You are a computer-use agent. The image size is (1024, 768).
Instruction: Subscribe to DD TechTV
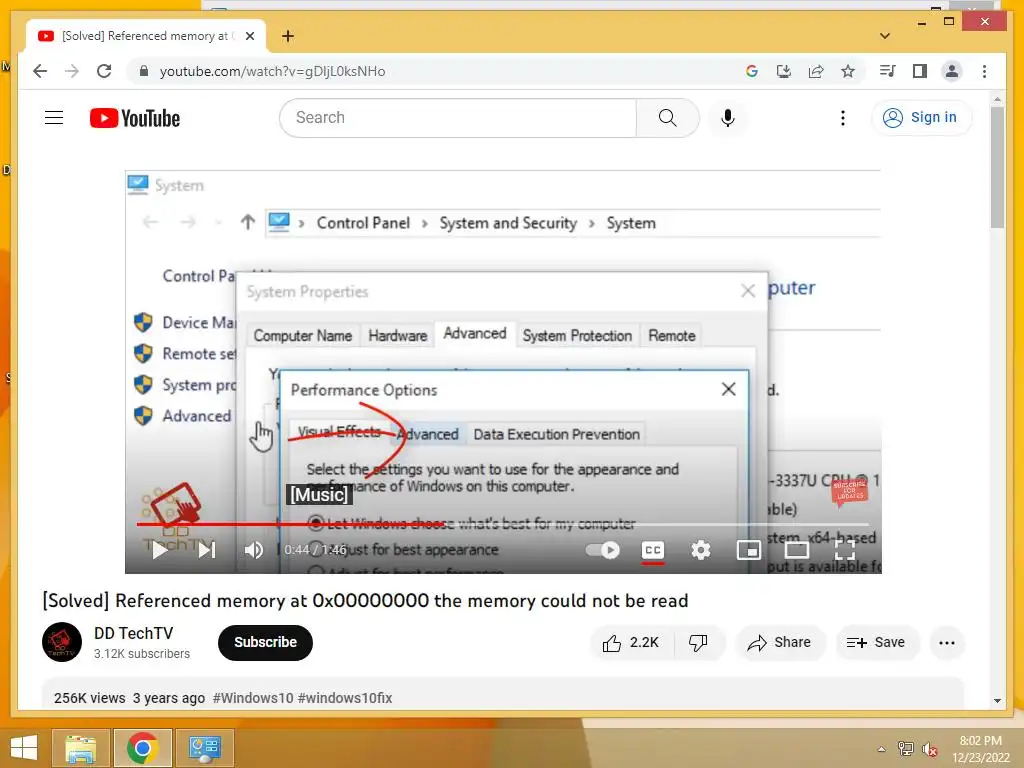tap(265, 643)
